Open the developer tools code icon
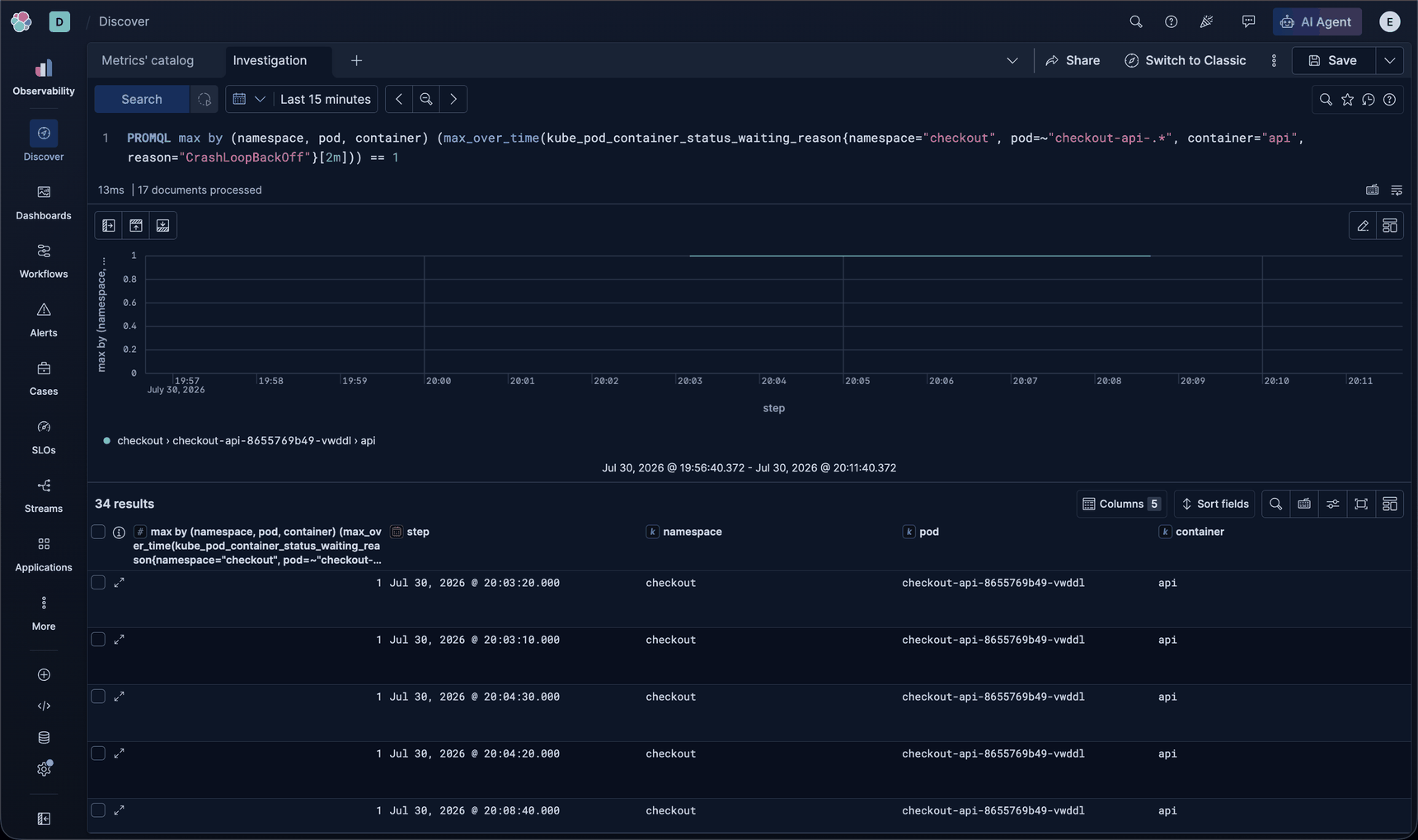Screen dimensions: 1418x840 (44, 706)
